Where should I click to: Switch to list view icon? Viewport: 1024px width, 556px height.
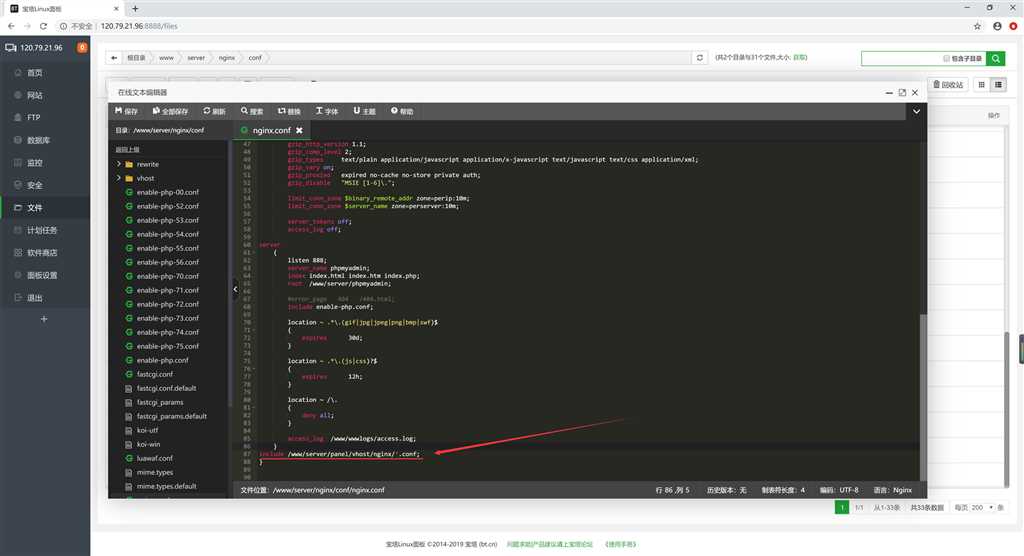998,85
